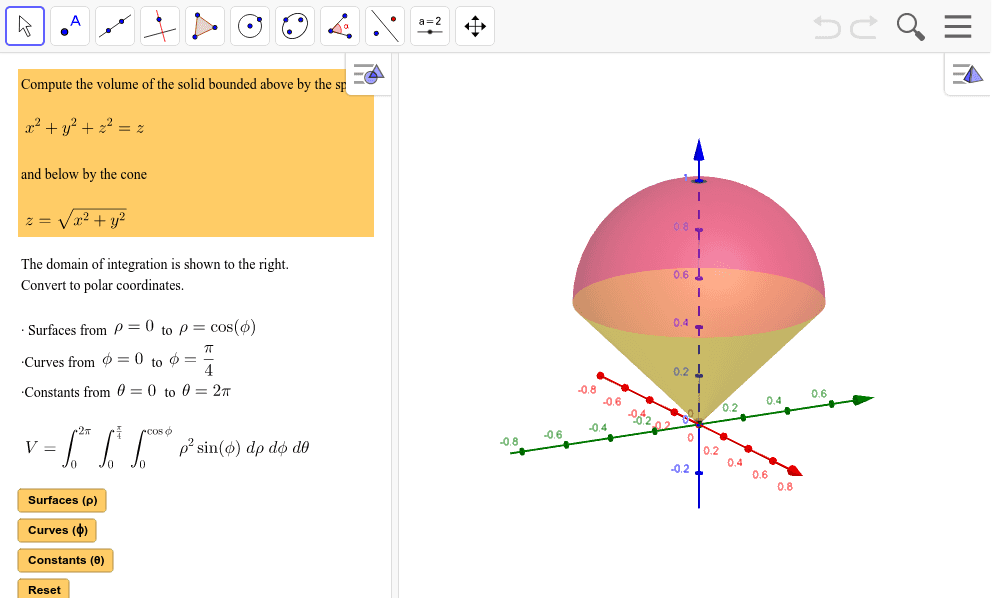This screenshot has width=992, height=600.
Task: Click the Constants (θ) button
Action: pos(66,561)
